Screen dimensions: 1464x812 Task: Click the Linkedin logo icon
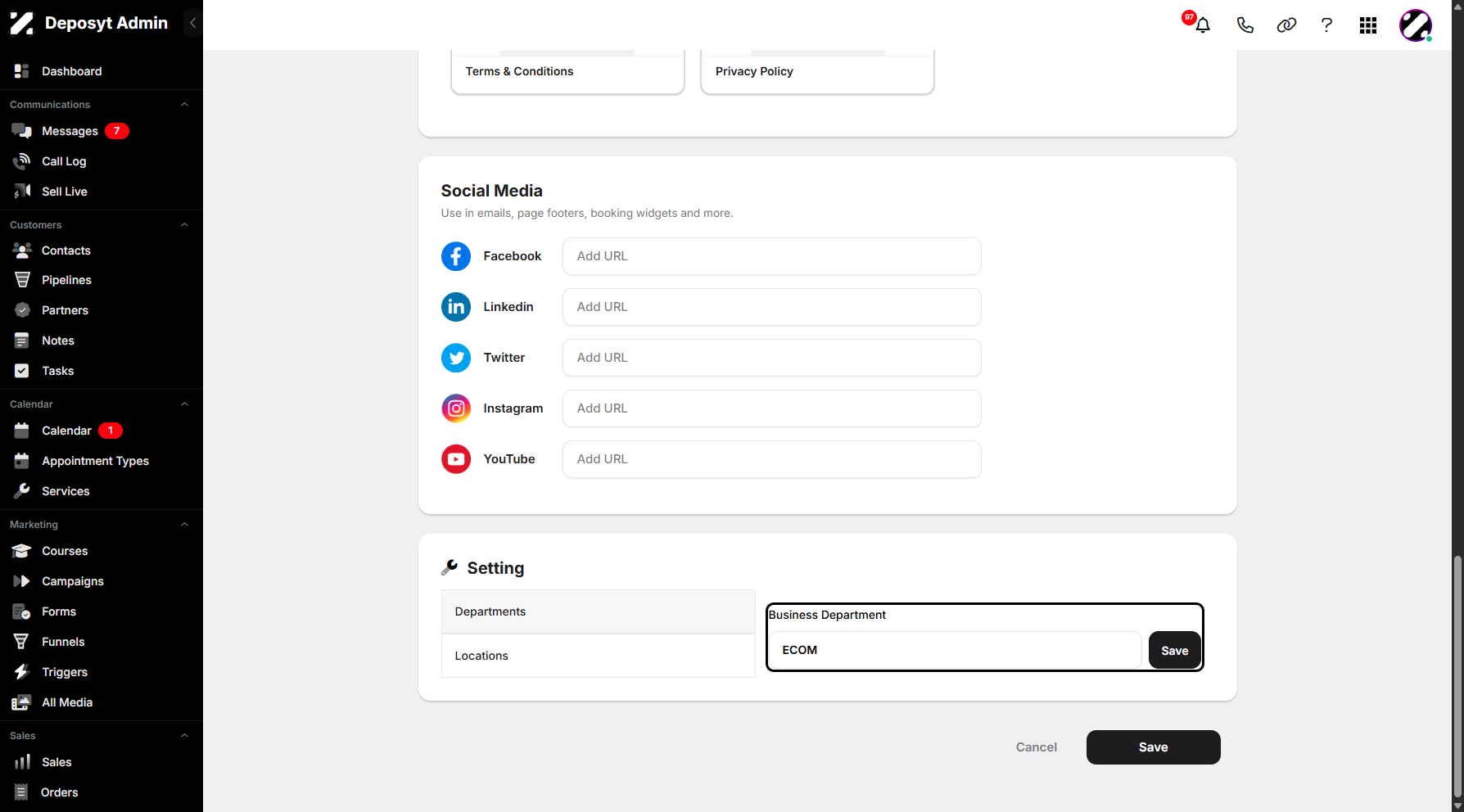[456, 307]
